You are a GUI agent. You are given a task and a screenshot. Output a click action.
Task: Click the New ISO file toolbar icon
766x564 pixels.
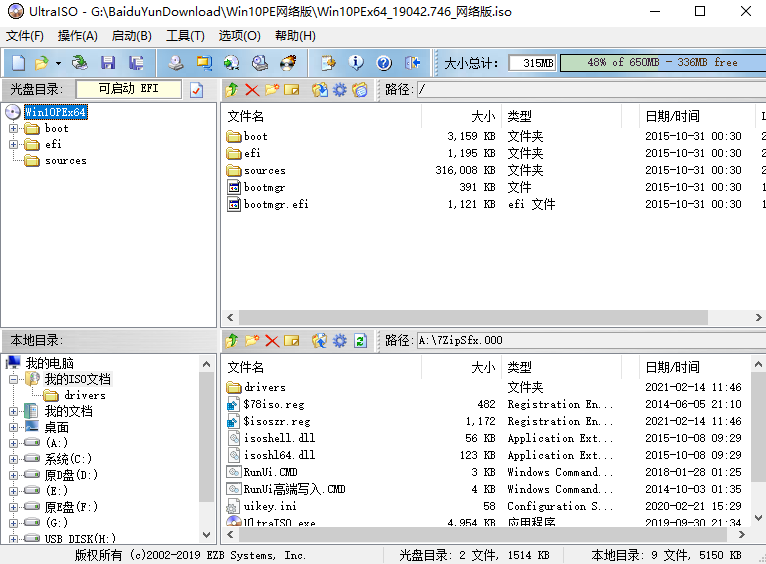(17, 63)
